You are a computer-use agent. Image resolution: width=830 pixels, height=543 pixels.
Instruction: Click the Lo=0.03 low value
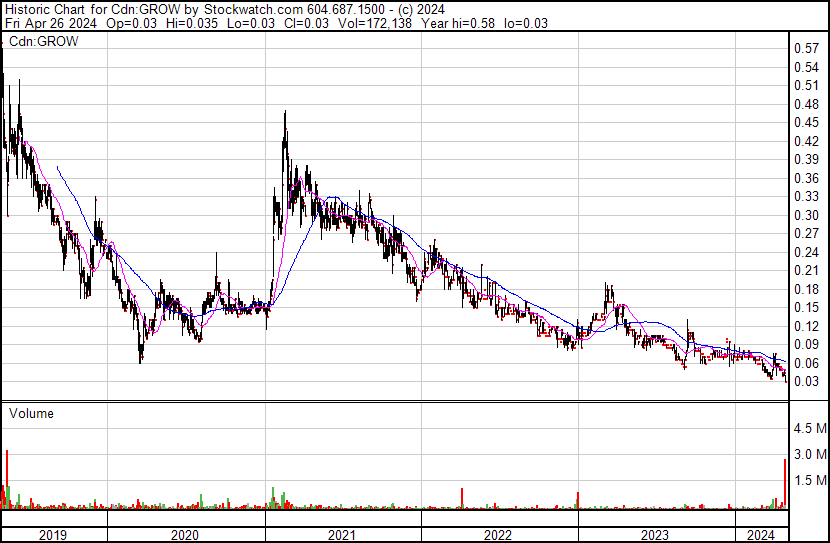click(251, 23)
